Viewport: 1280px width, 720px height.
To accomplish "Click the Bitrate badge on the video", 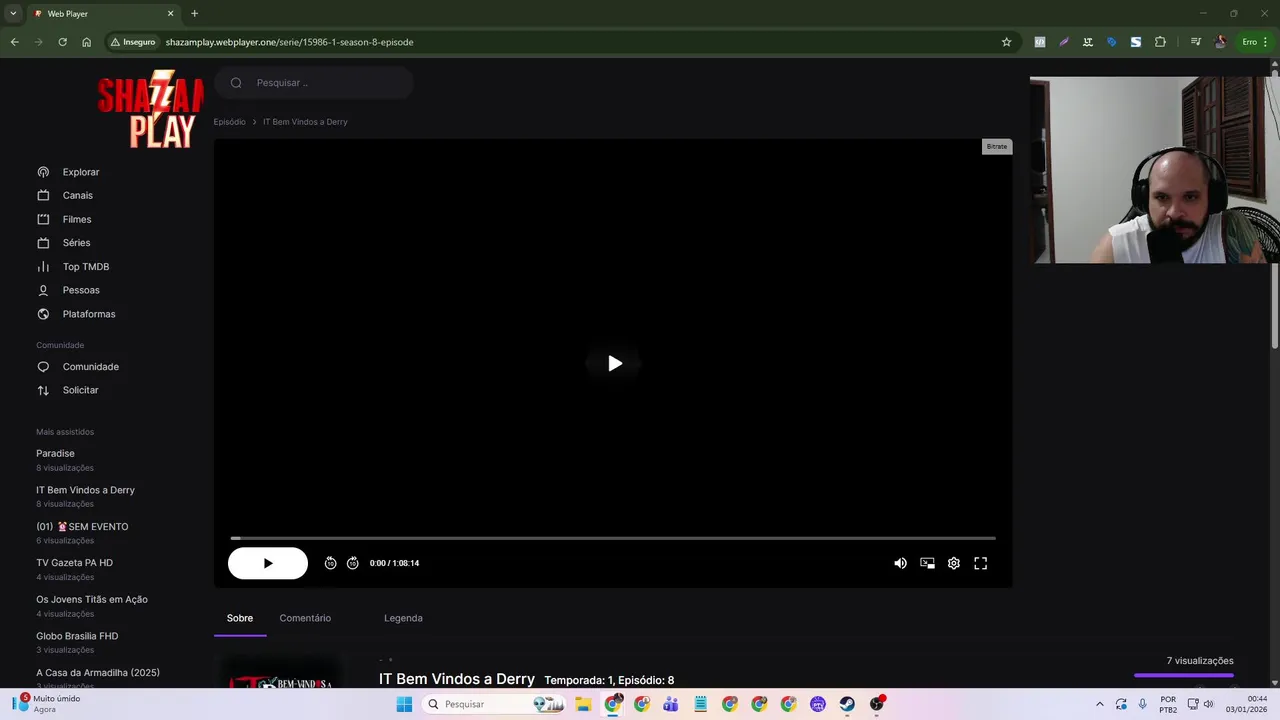I will [x=997, y=146].
